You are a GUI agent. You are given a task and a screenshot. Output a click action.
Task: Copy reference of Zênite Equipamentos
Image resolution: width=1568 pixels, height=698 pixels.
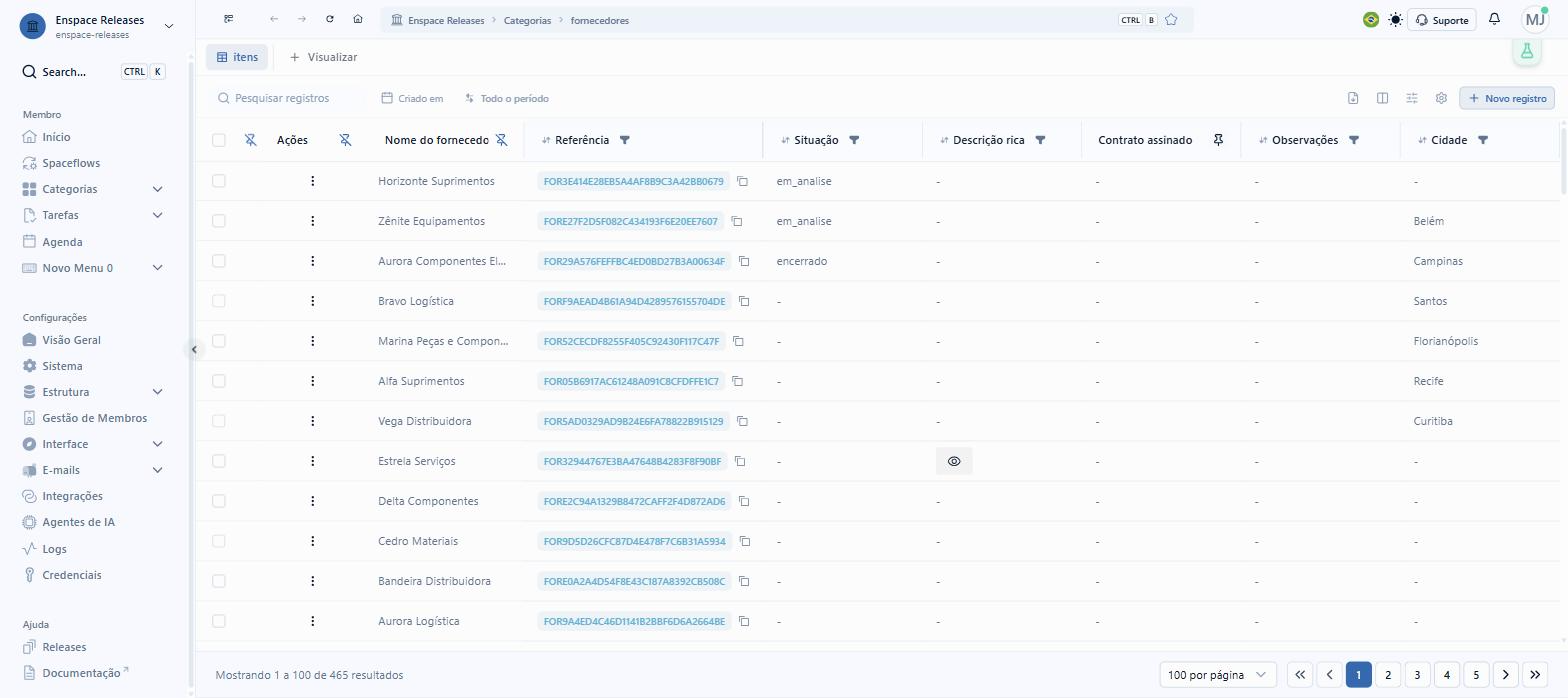(x=736, y=221)
